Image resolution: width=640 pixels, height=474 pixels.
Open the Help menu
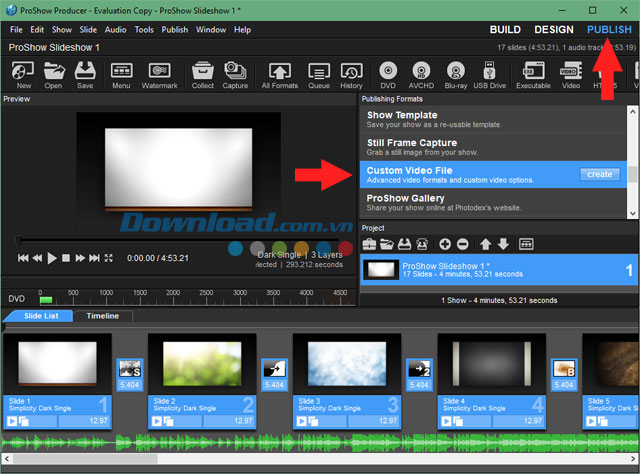[242, 30]
